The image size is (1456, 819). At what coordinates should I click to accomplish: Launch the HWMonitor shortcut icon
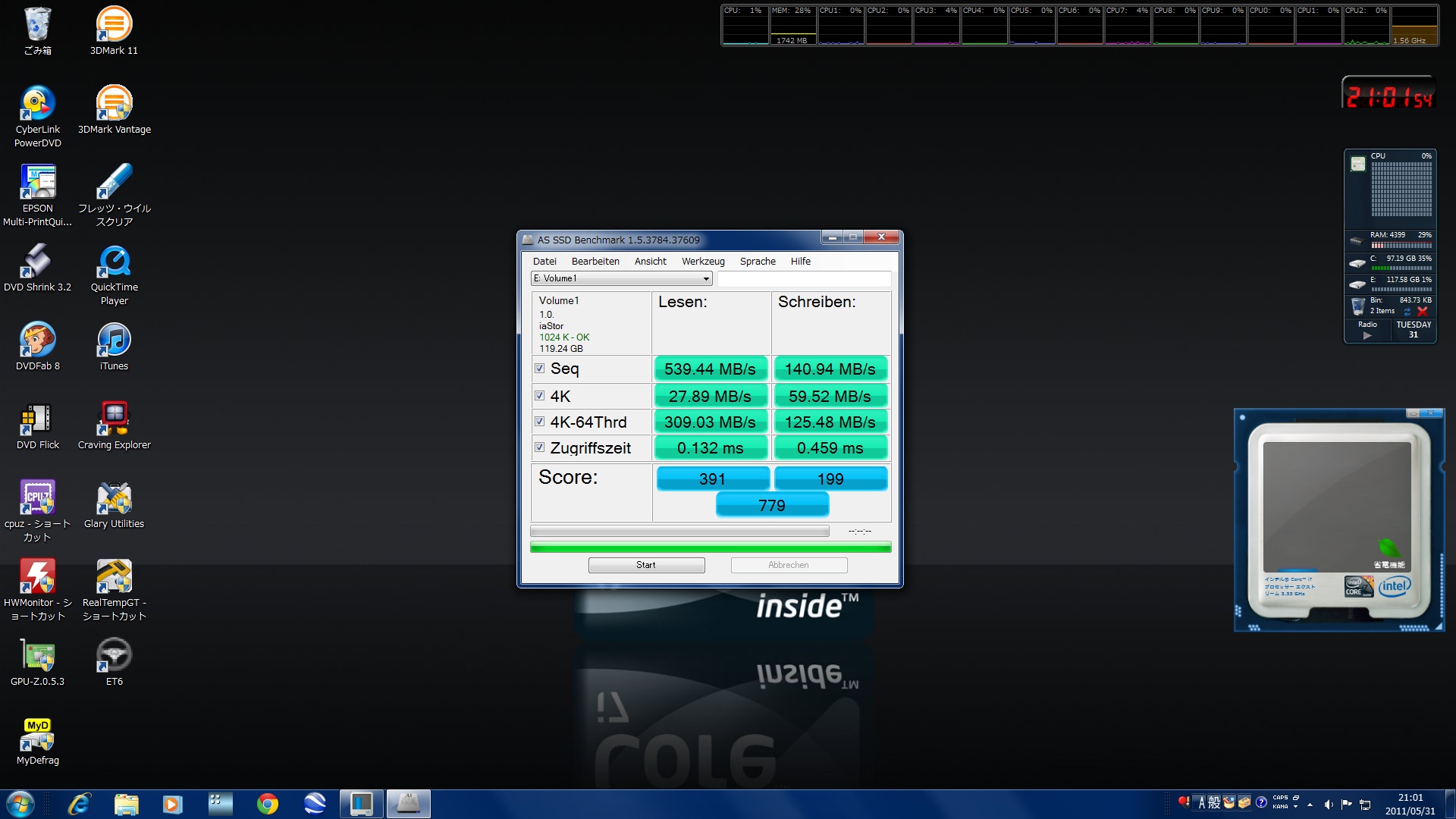point(37,577)
